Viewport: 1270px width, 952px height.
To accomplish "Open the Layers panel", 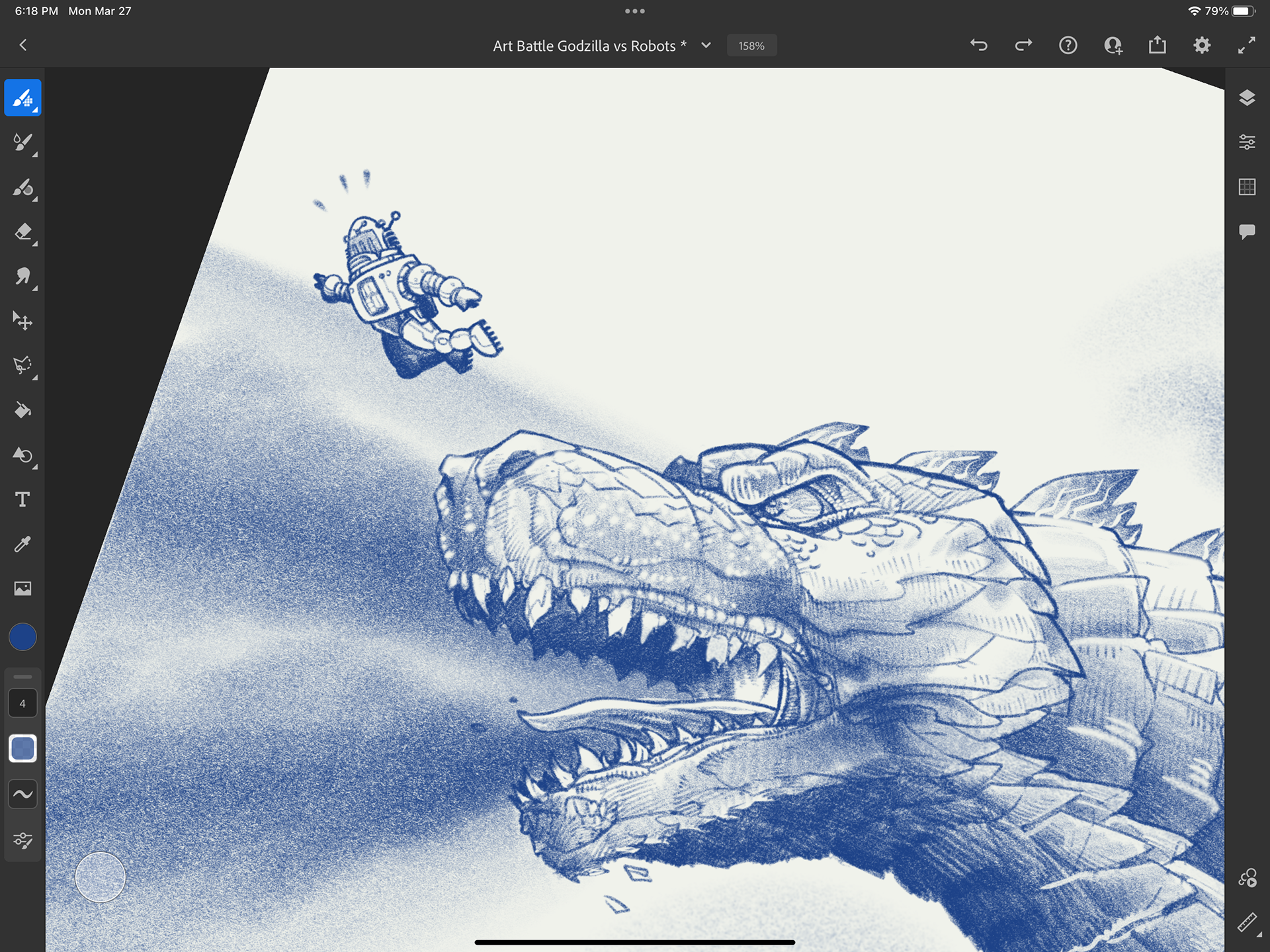I will pyautogui.click(x=1247, y=98).
